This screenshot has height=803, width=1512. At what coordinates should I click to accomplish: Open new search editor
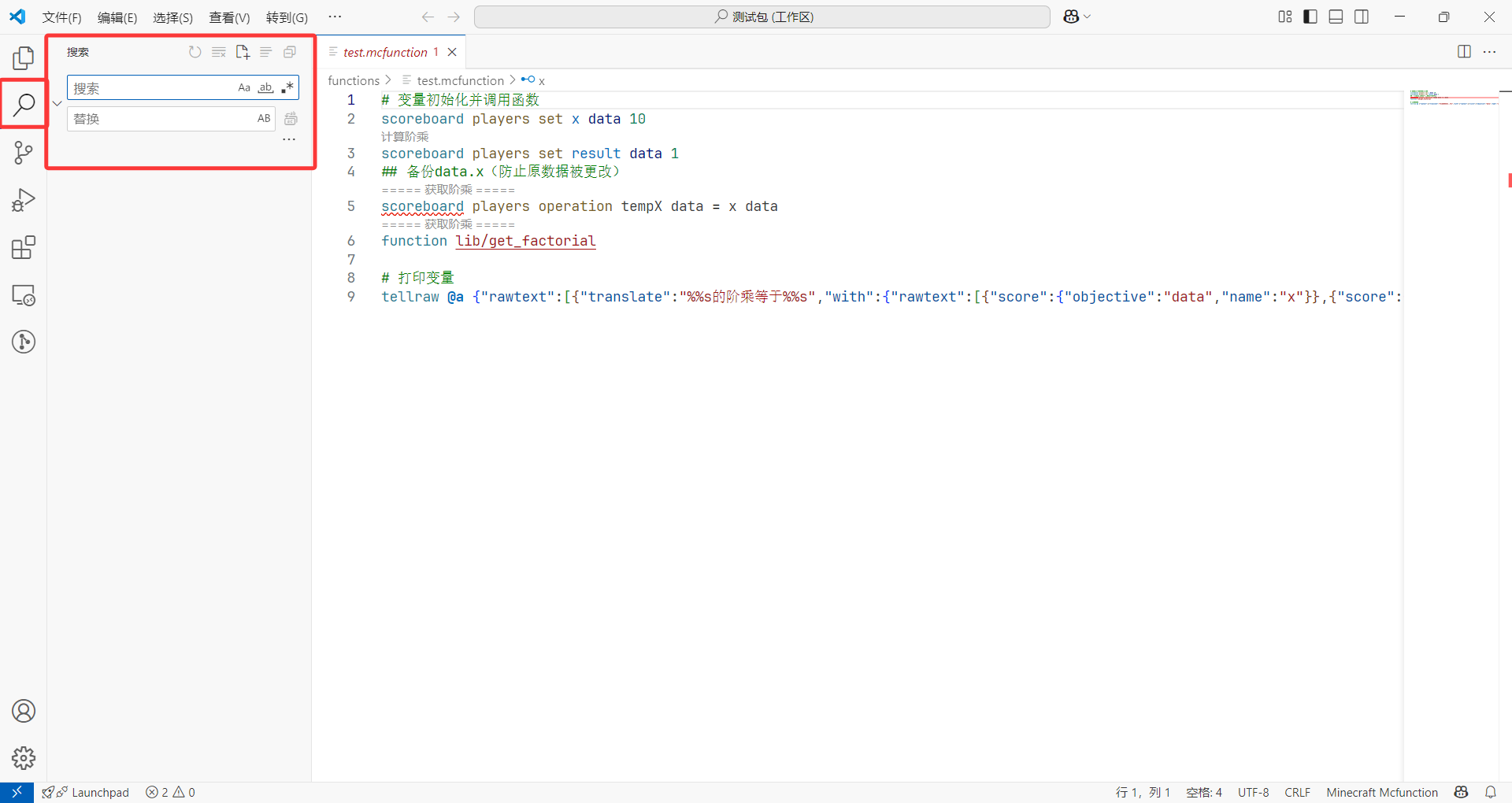(x=243, y=52)
